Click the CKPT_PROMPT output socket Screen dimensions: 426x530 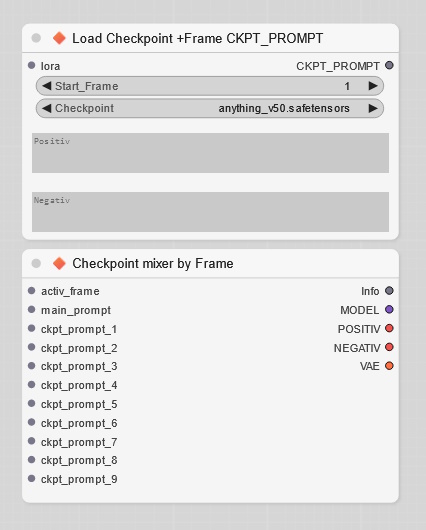tap(389, 65)
